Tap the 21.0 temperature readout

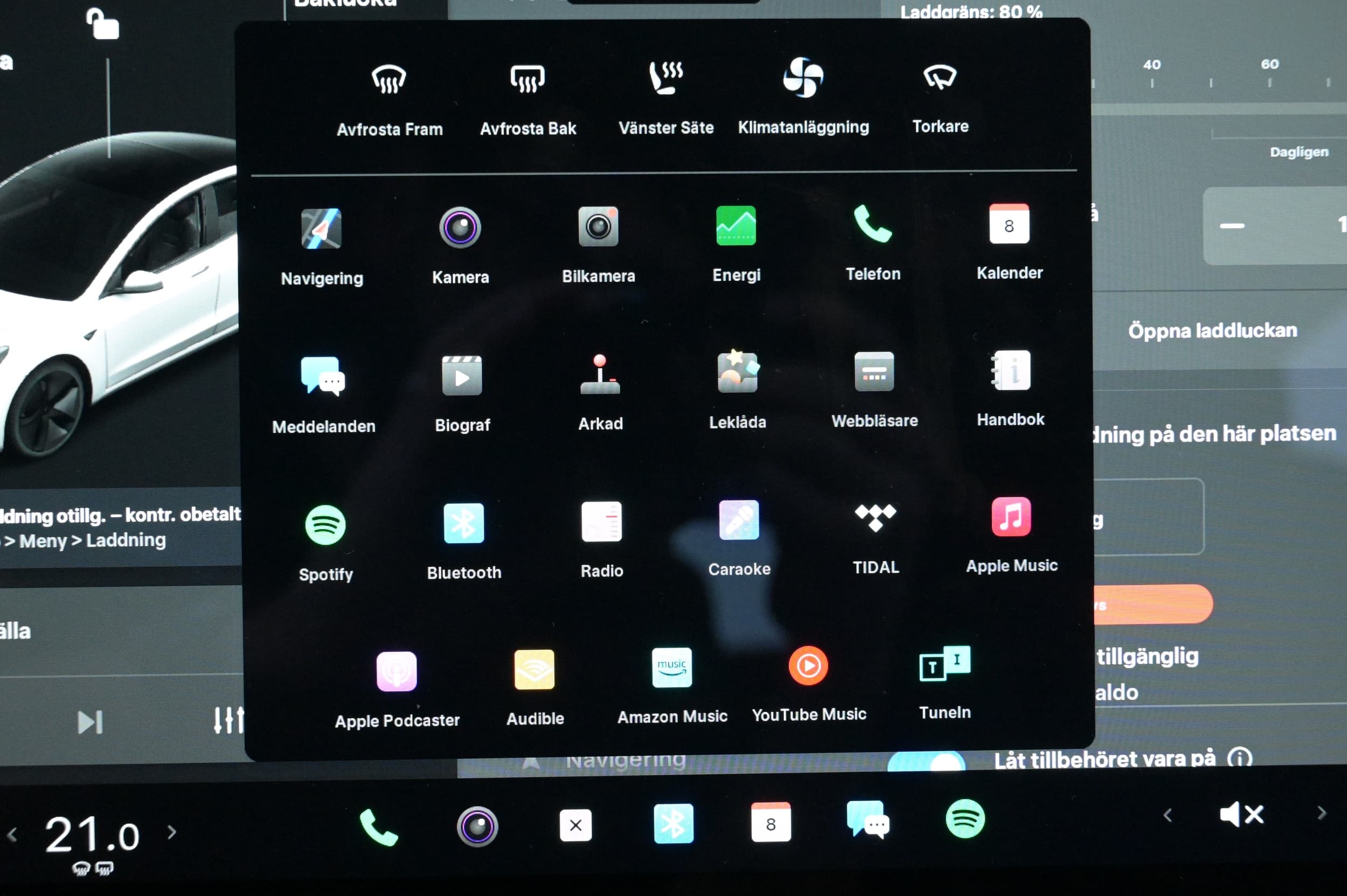coord(93,834)
